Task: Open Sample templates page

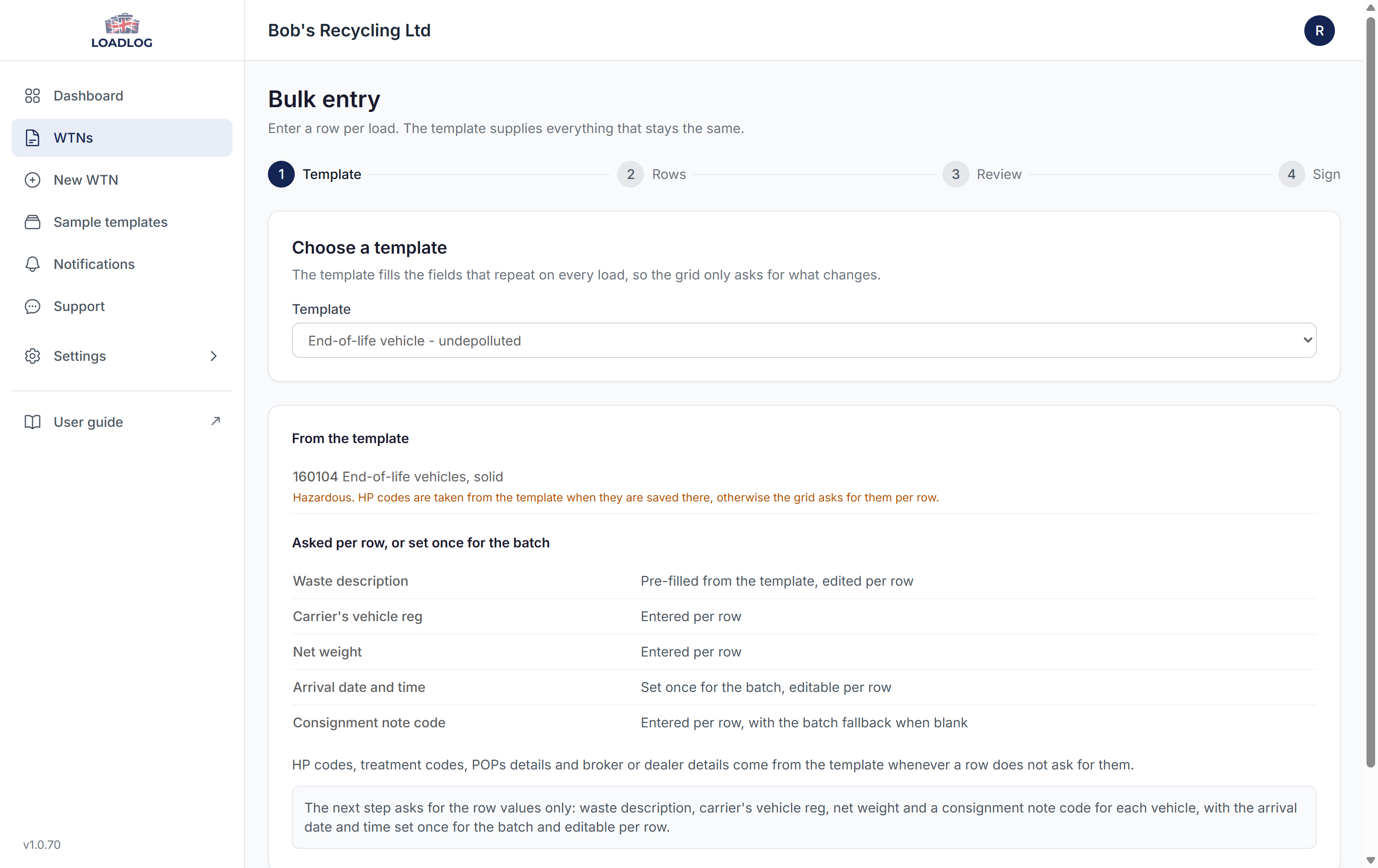Action: 122,222
